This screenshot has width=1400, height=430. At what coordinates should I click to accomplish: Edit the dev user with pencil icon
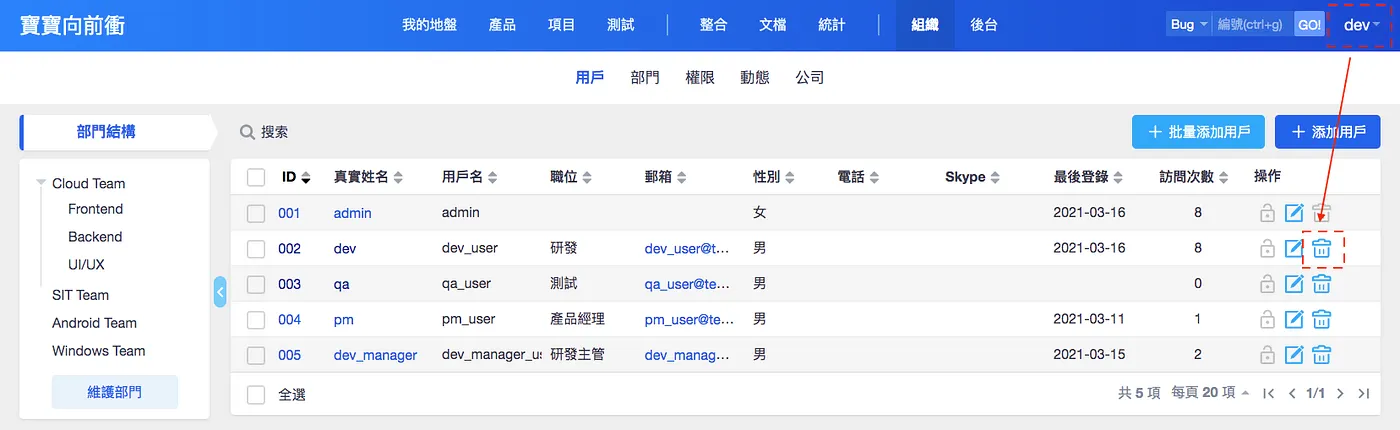[1294, 248]
